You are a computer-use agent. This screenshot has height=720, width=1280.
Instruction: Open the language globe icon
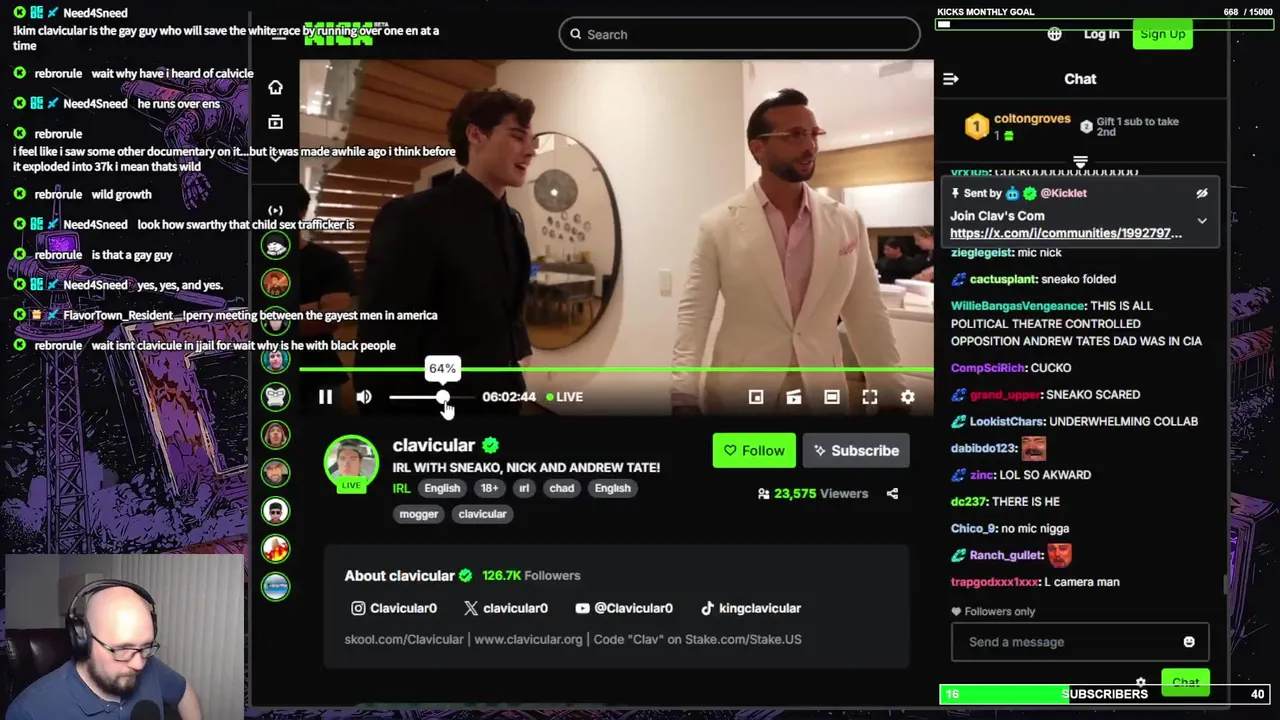tap(1054, 34)
